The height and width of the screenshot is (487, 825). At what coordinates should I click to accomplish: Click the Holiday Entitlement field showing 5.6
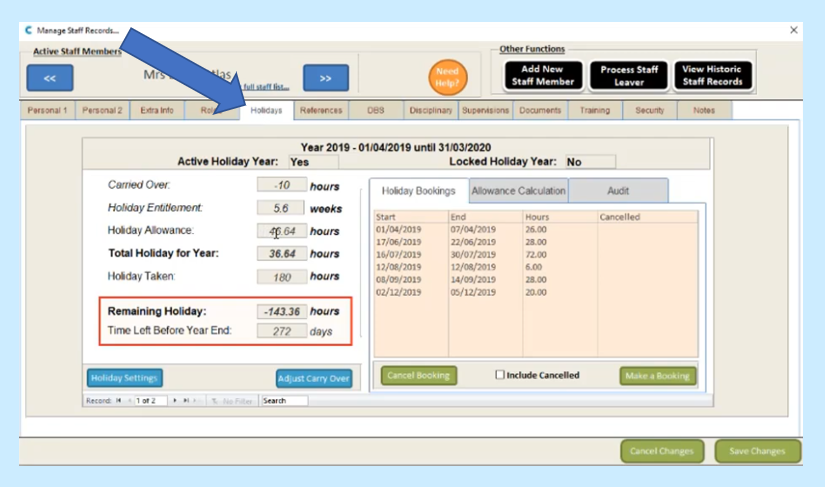280,208
